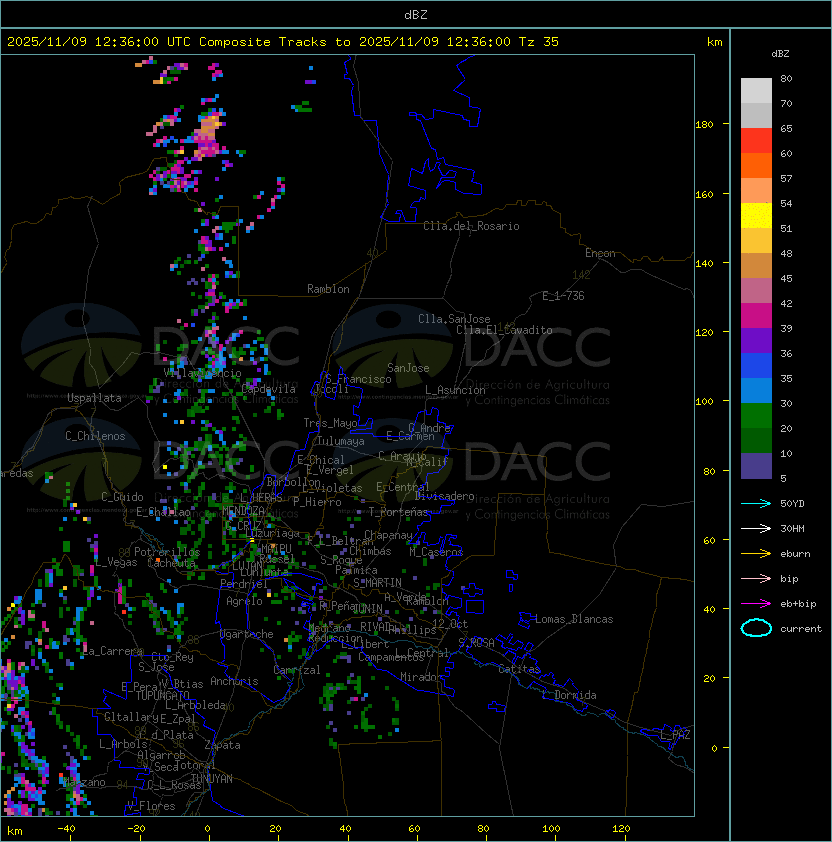Click the 'Clla.El_Cavadito' label
This screenshot has height=842, width=832.
pos(504,330)
